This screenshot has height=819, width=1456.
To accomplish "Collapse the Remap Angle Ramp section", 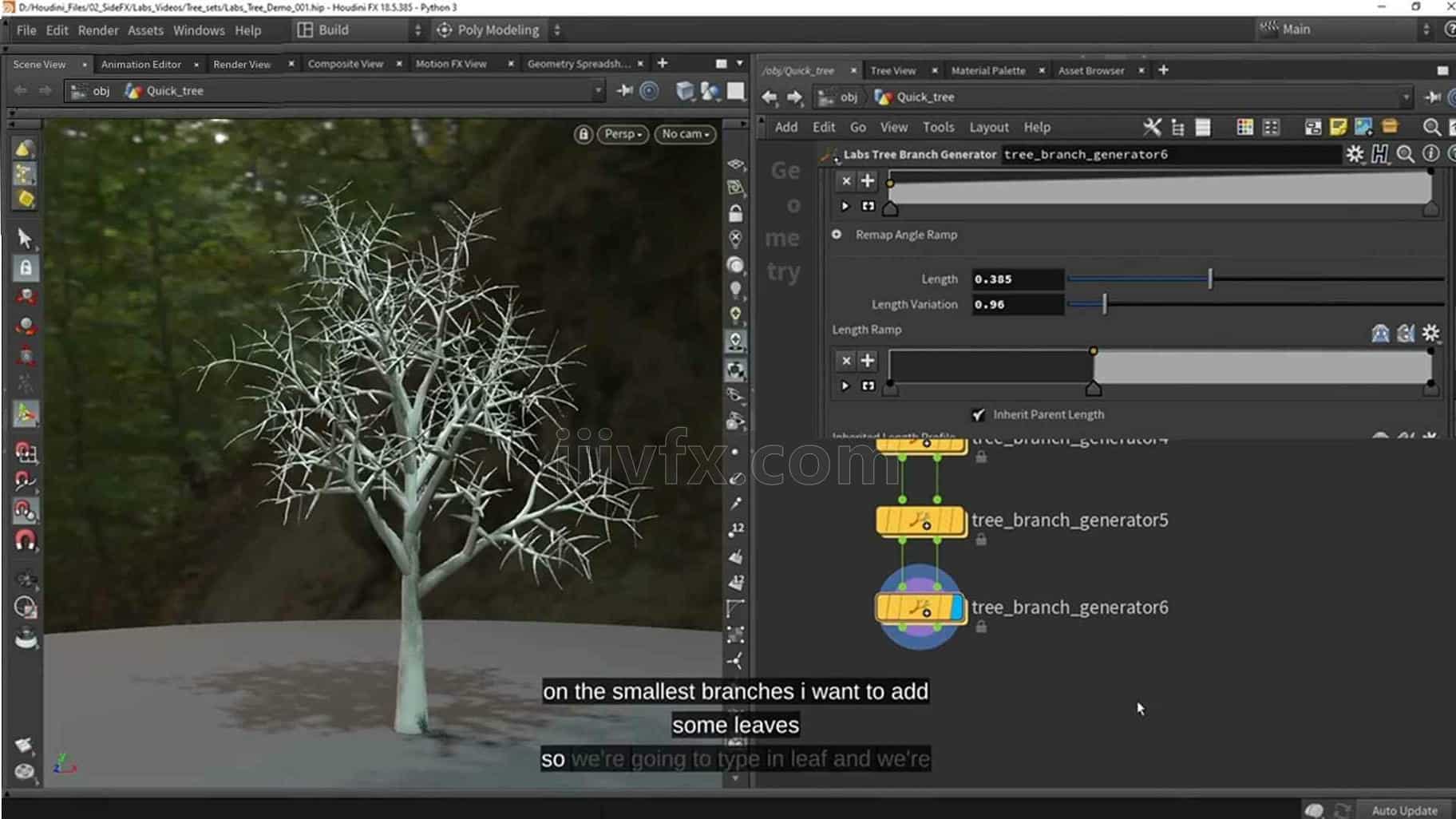I will 837,235.
